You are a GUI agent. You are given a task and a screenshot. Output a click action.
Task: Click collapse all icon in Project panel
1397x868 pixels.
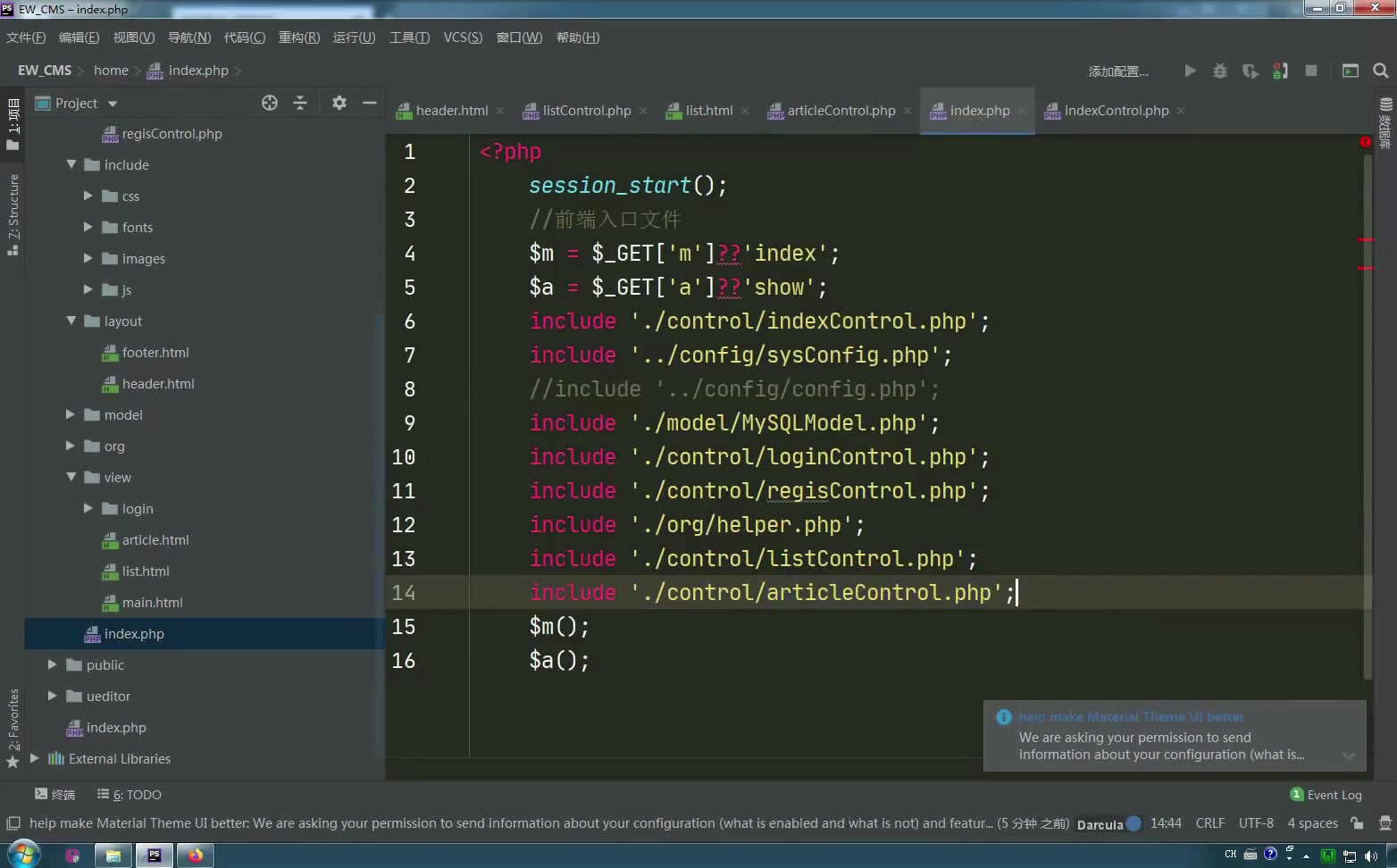pos(300,103)
